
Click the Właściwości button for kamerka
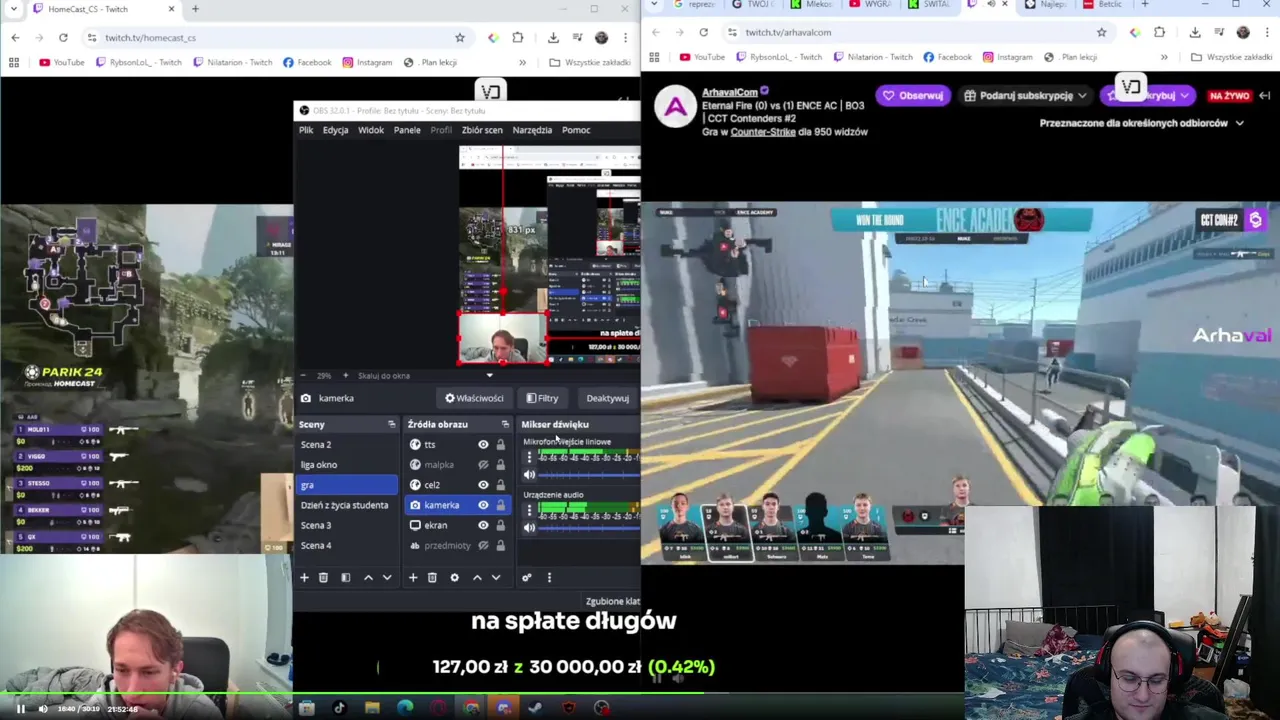point(474,398)
